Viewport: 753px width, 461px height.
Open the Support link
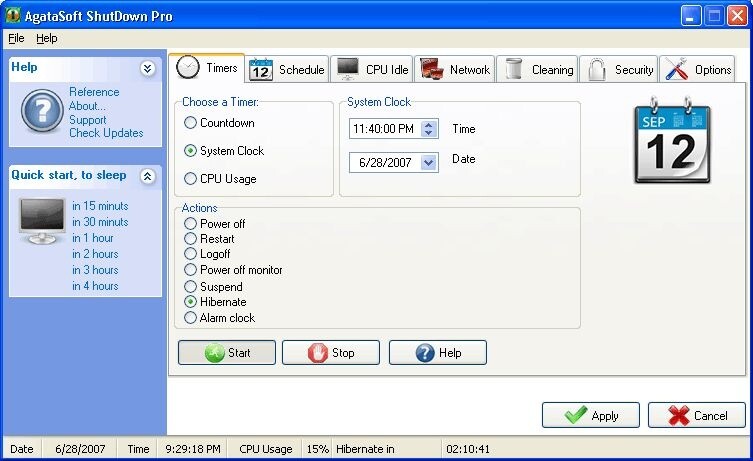[x=88, y=120]
